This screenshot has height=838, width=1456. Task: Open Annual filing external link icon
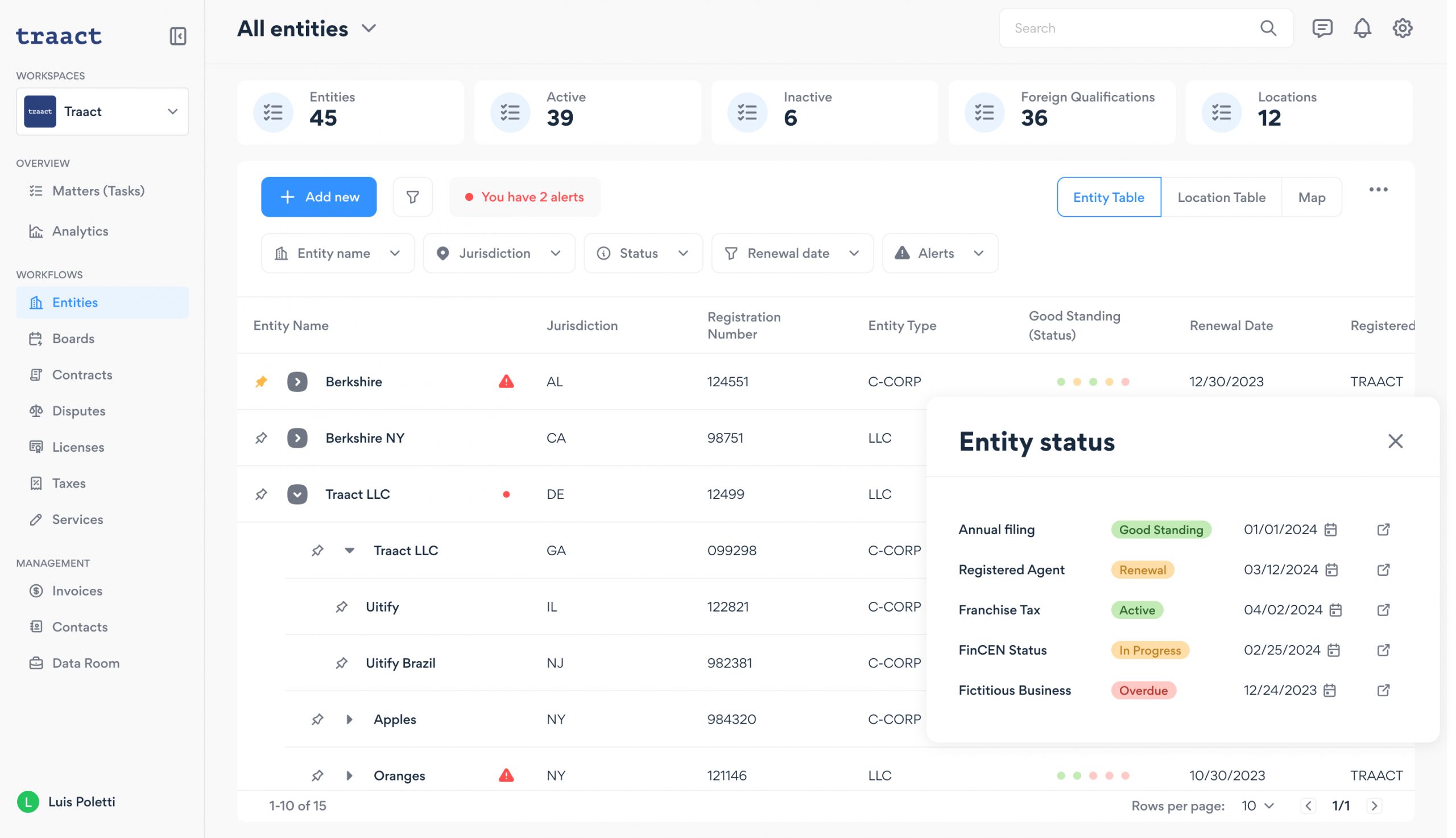click(x=1383, y=530)
